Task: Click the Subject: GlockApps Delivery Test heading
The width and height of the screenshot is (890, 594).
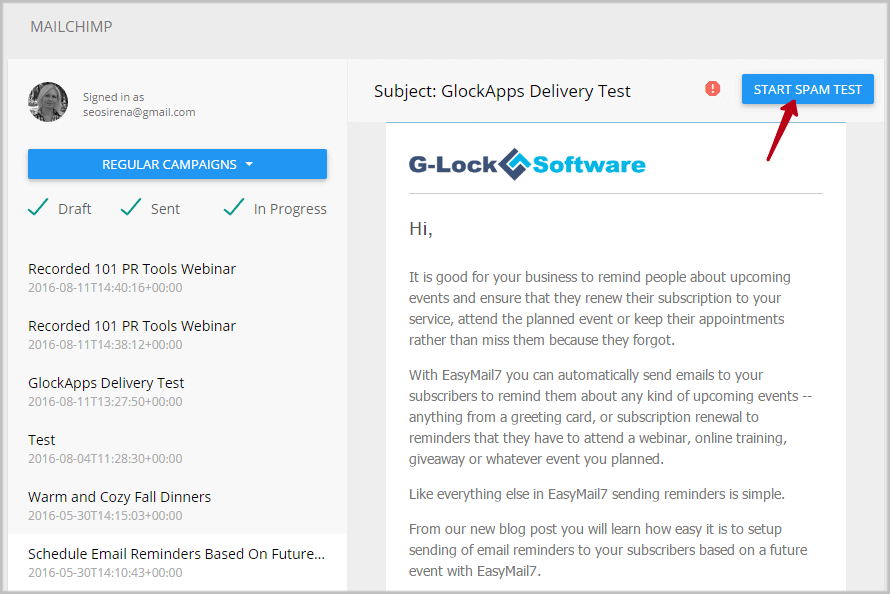Action: point(502,91)
